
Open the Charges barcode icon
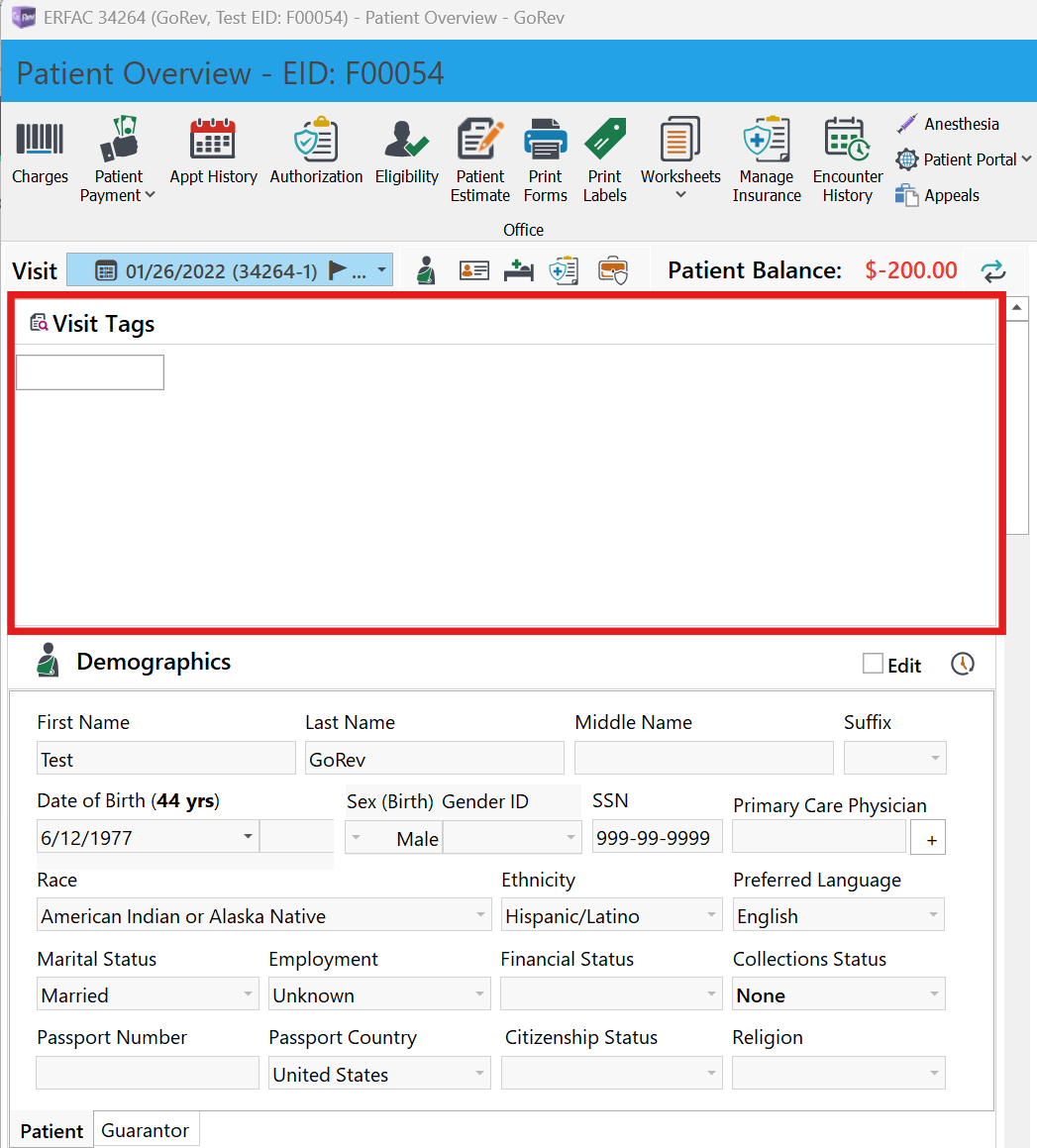[x=40, y=139]
